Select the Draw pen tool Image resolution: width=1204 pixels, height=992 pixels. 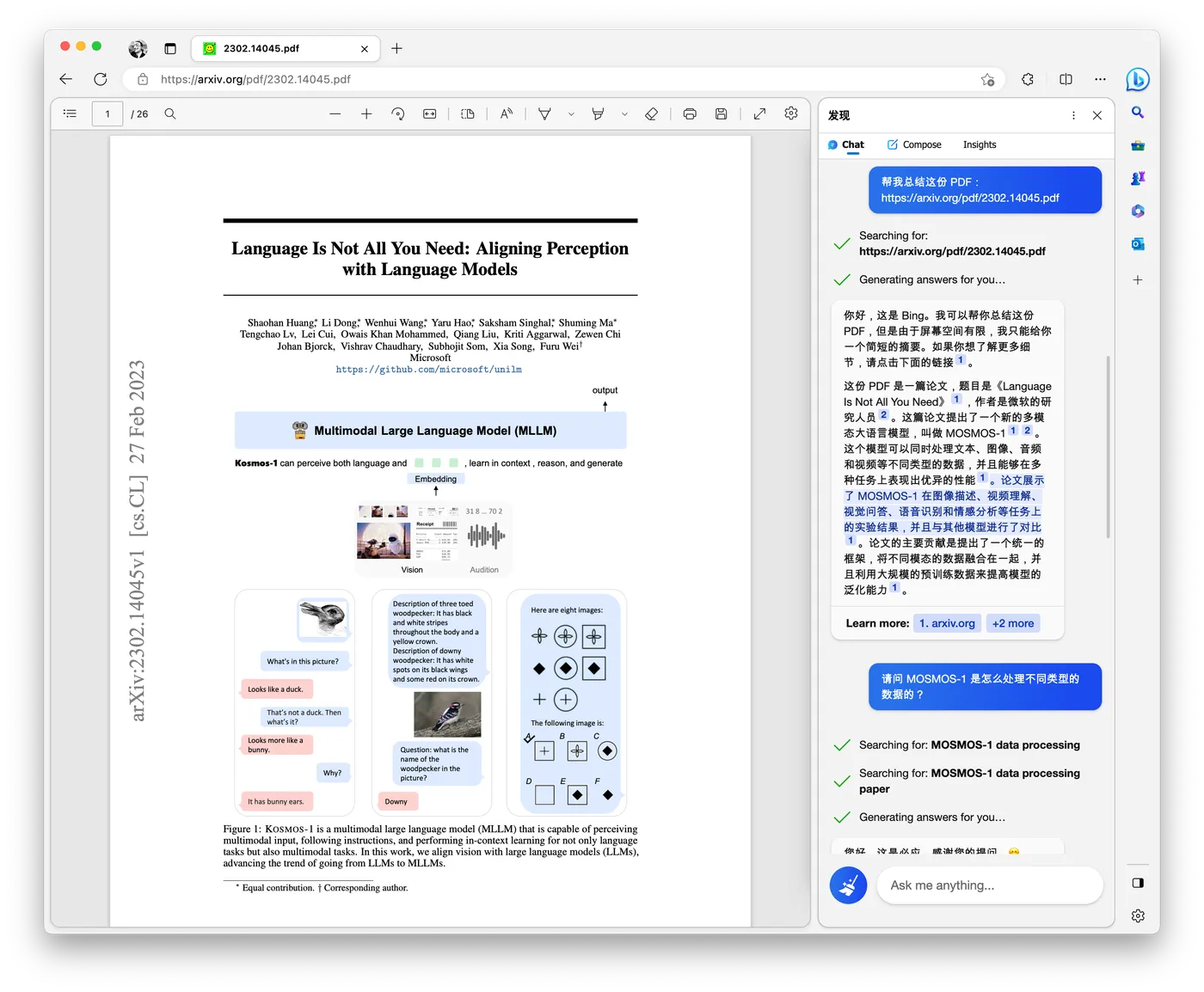coord(544,113)
